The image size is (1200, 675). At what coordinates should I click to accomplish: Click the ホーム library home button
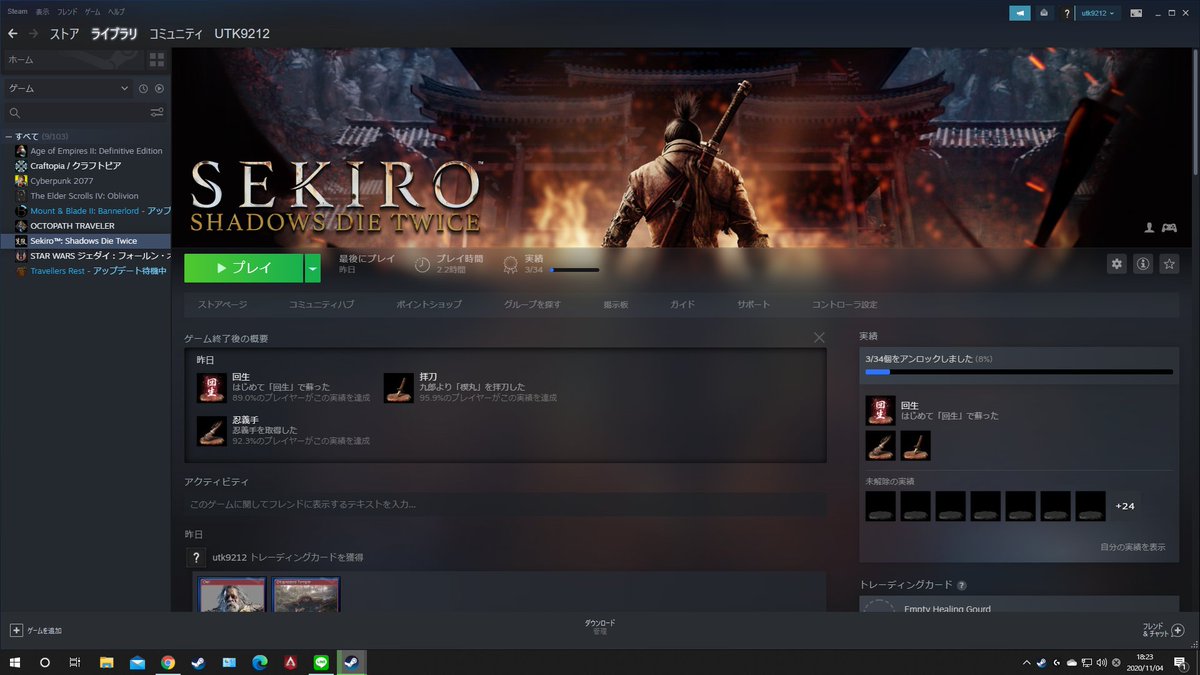[73, 60]
